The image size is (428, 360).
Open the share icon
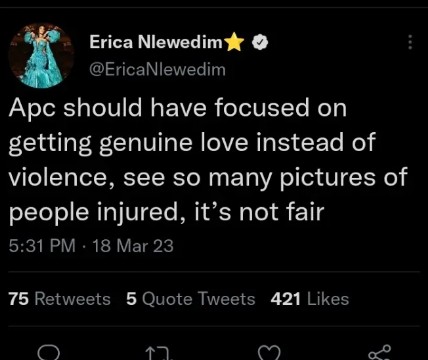click(380, 353)
